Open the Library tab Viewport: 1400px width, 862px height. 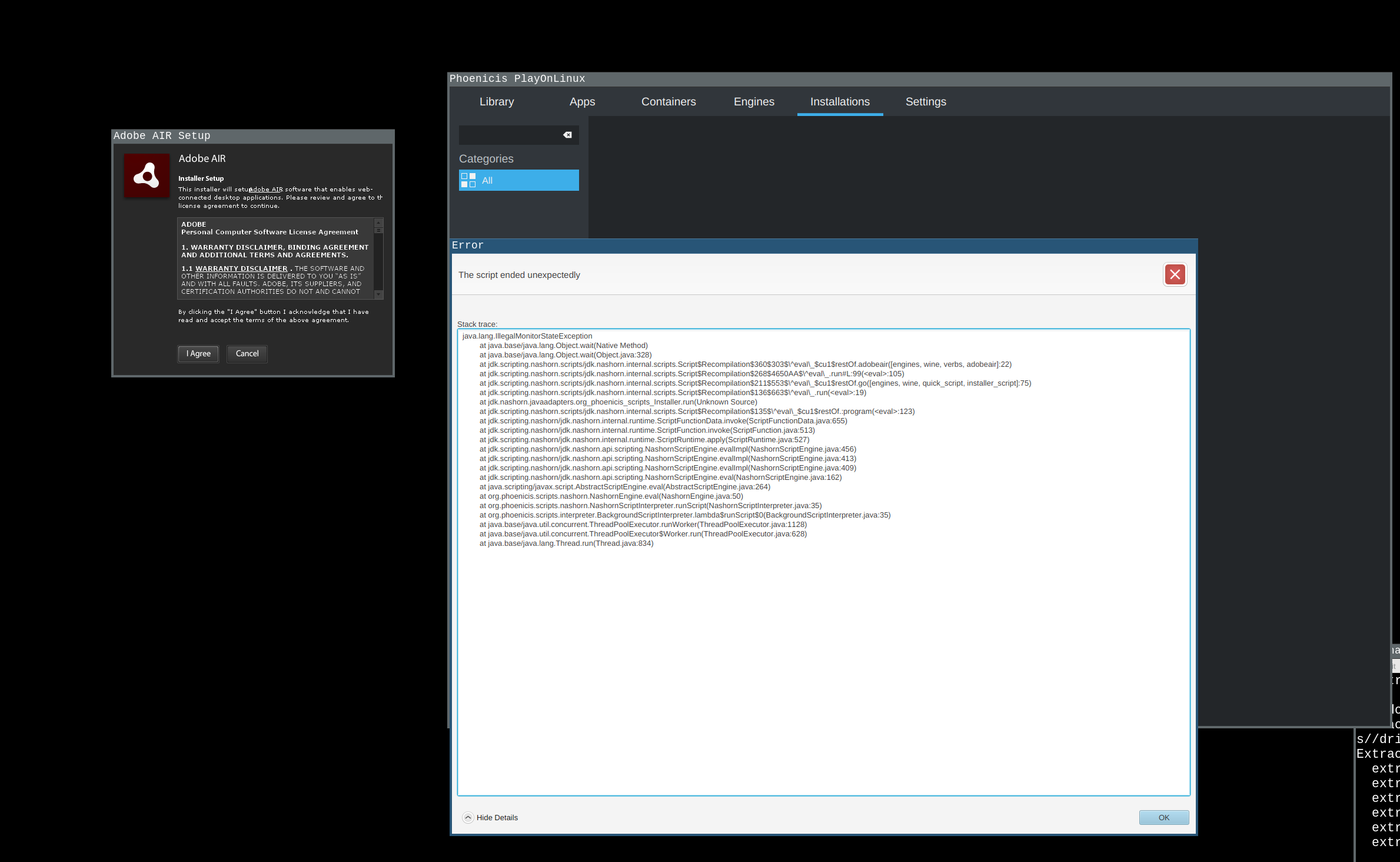click(x=497, y=102)
